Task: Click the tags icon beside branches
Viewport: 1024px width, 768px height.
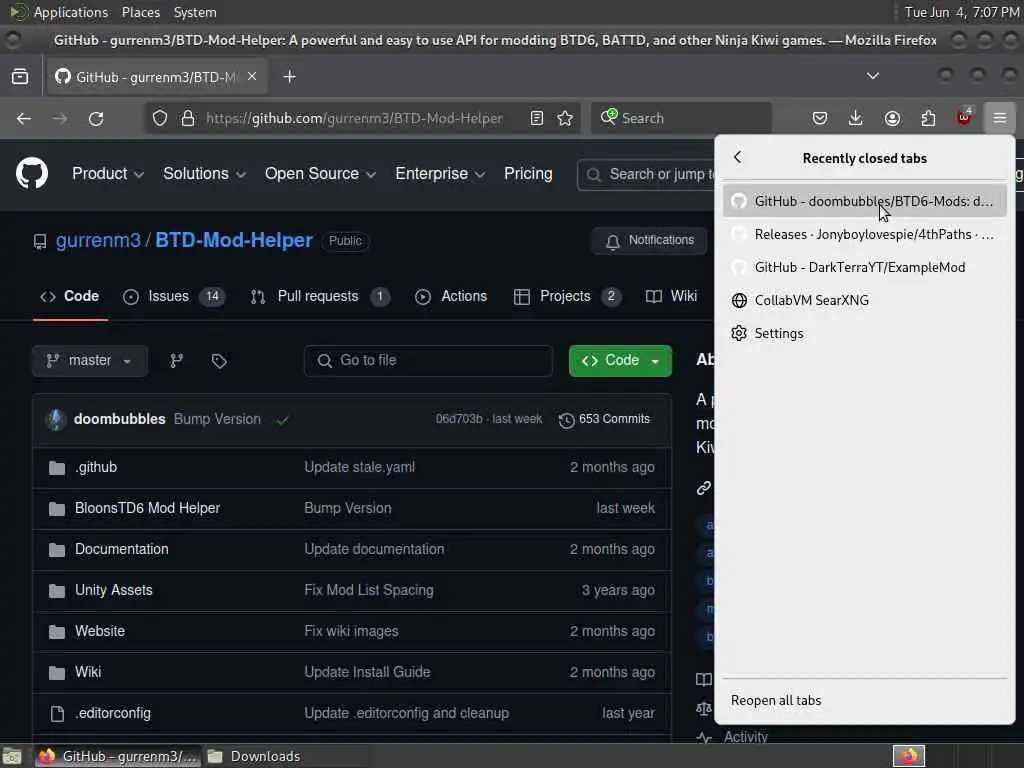Action: tap(219, 360)
